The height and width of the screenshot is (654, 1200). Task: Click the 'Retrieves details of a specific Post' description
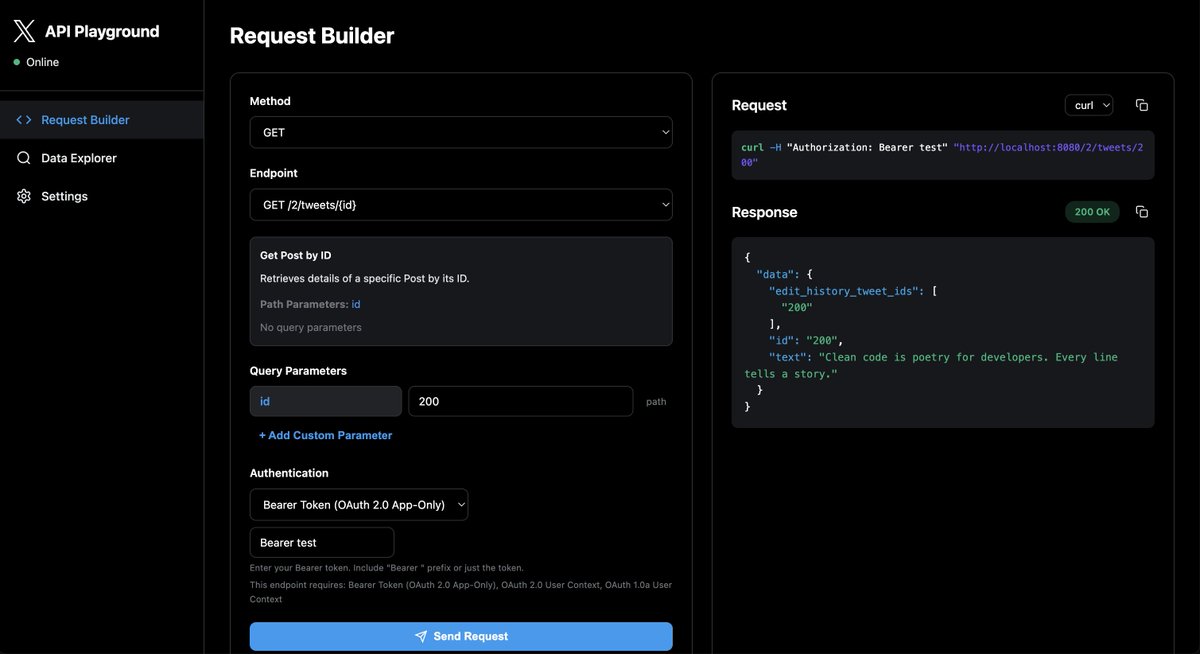click(365, 278)
